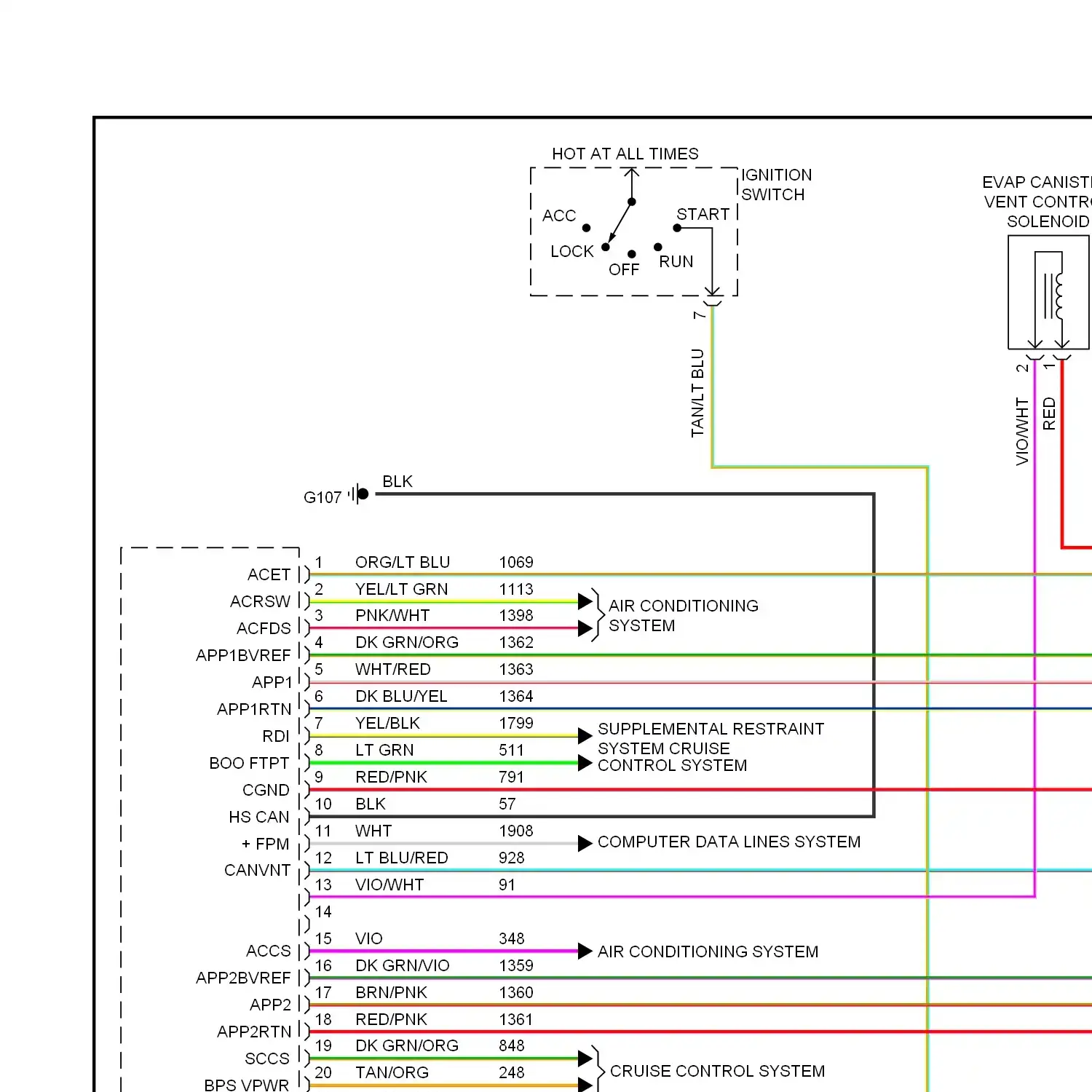The image size is (1092, 1092).
Task: Click the TAN/ORG wire color
Action: pos(392,1072)
